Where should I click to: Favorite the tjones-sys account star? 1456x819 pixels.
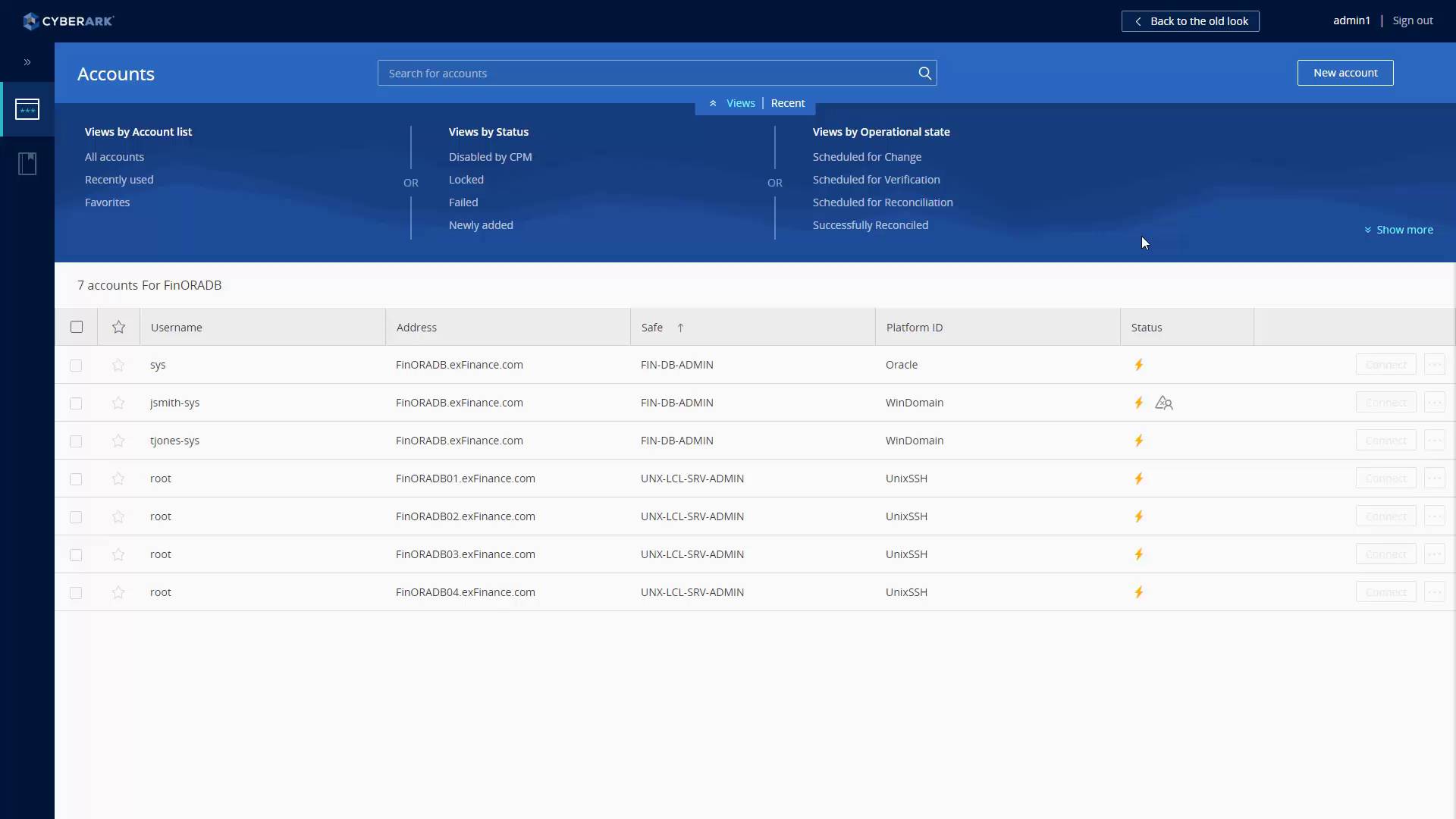(x=118, y=441)
